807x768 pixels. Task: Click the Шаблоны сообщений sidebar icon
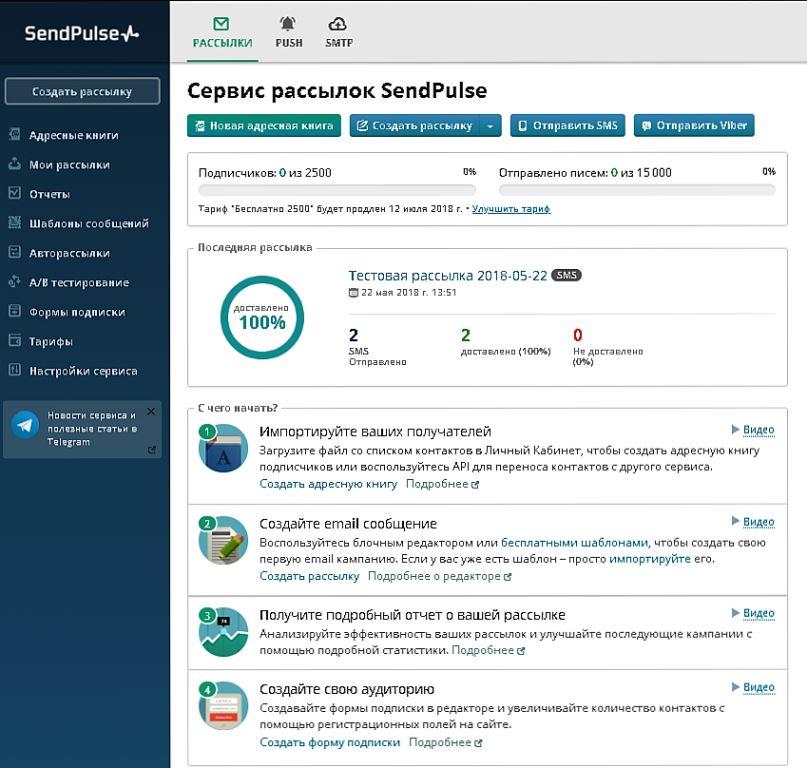pos(14,222)
